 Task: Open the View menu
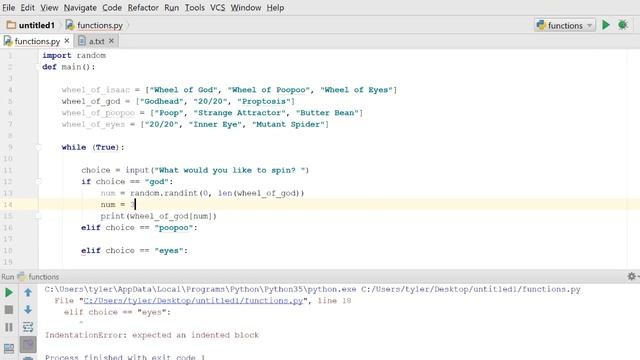click(x=49, y=8)
